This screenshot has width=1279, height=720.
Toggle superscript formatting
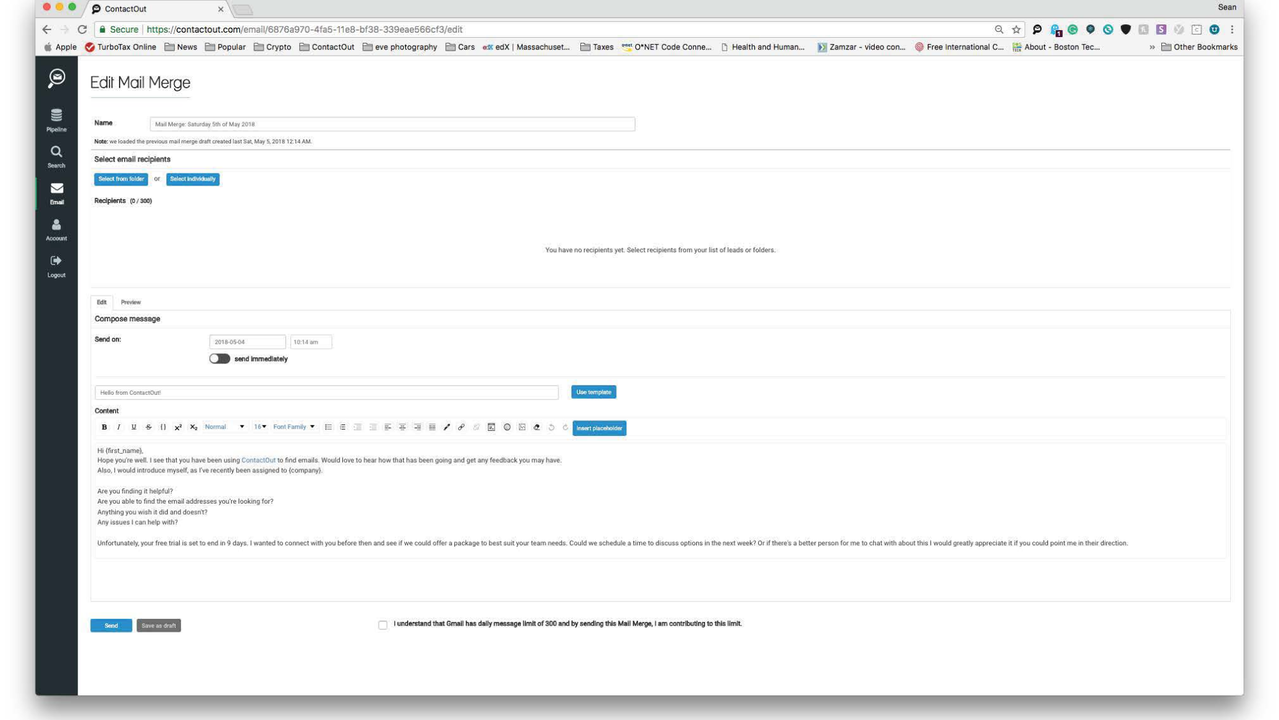click(x=178, y=427)
